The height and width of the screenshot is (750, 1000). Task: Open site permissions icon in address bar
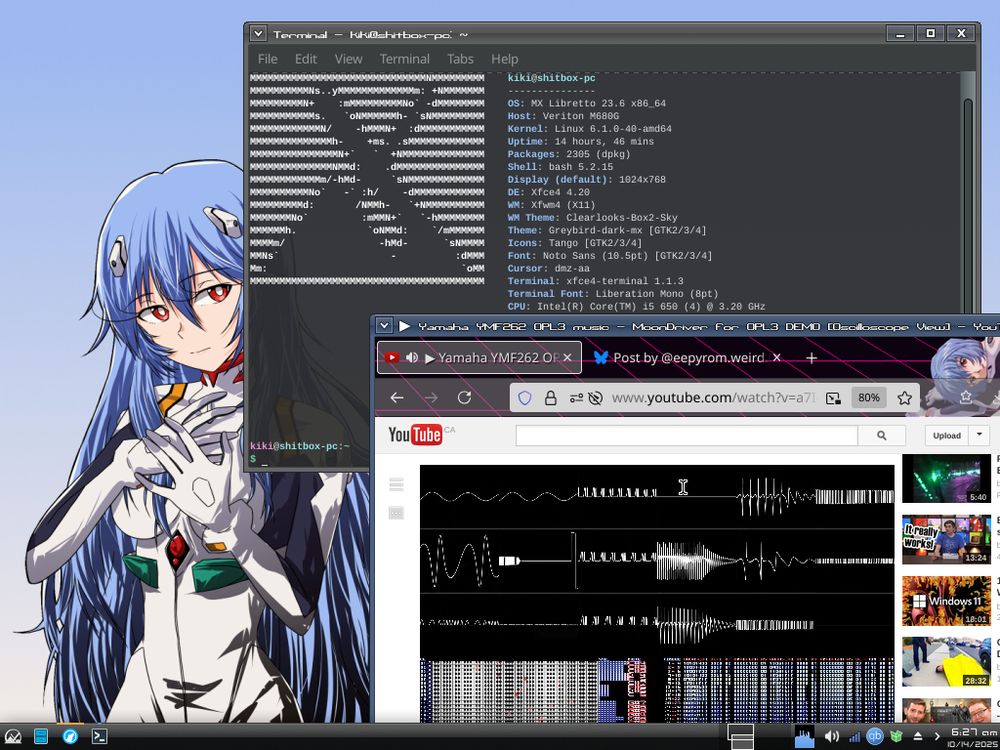pyautogui.click(x=576, y=398)
